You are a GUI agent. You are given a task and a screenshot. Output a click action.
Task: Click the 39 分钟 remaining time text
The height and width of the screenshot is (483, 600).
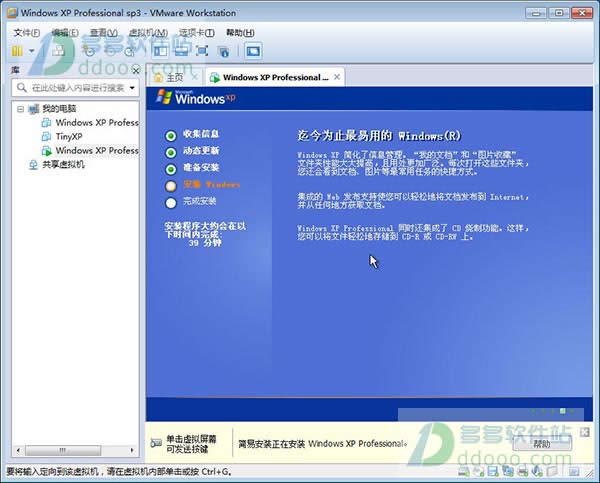pos(205,243)
